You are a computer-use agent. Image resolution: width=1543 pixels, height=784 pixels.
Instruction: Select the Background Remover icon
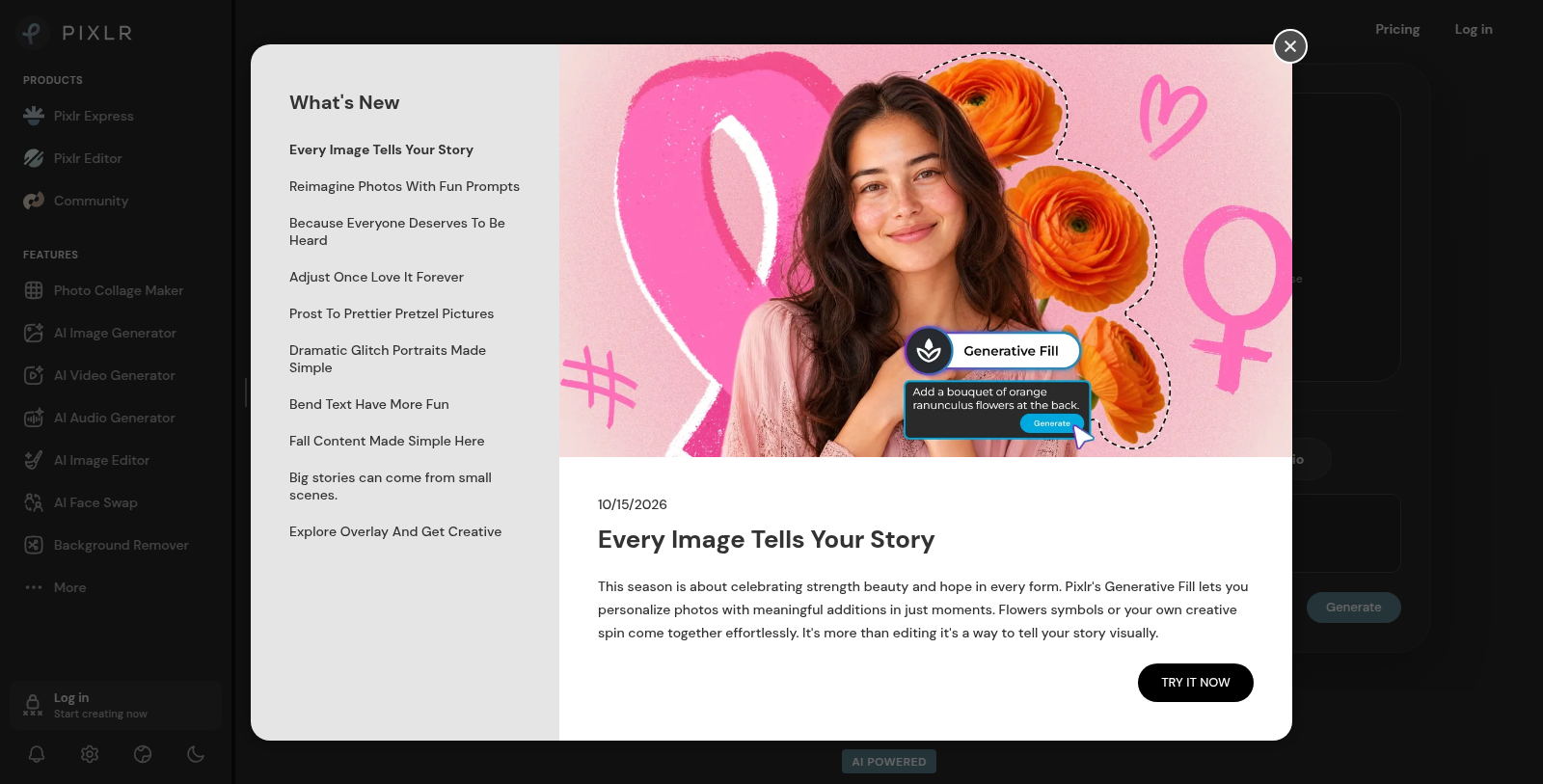(x=34, y=545)
